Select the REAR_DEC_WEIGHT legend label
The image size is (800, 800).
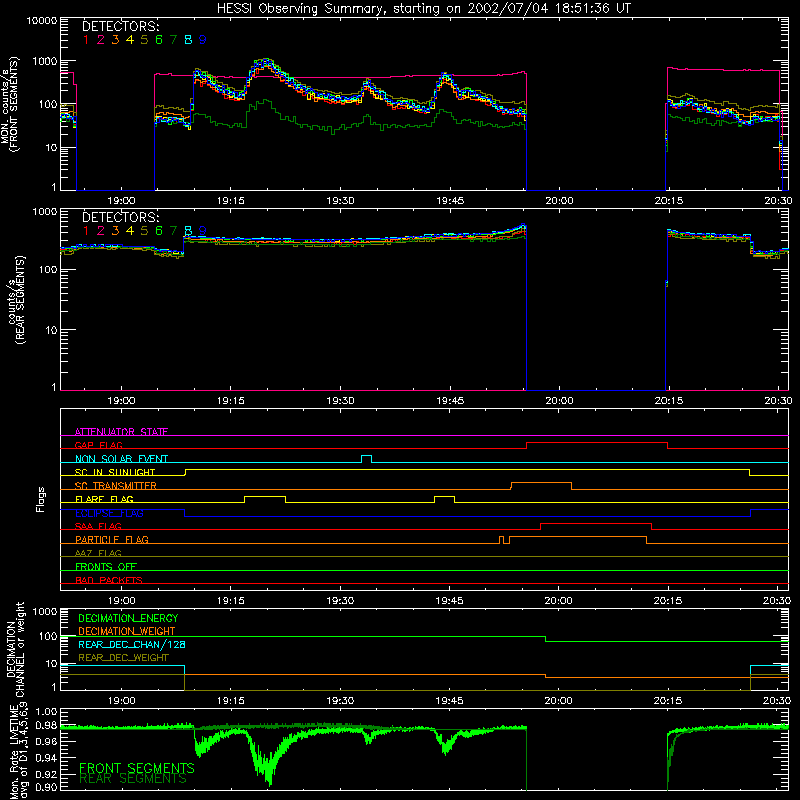click(123, 658)
